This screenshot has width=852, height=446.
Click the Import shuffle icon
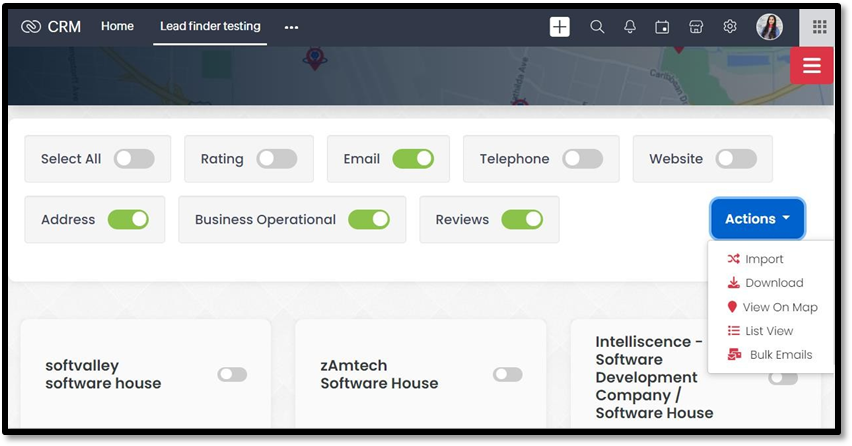point(733,259)
